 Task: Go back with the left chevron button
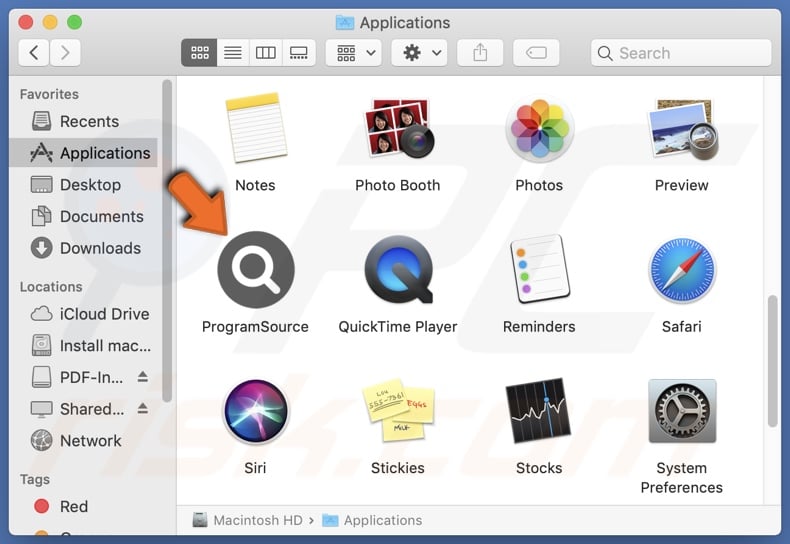[34, 52]
